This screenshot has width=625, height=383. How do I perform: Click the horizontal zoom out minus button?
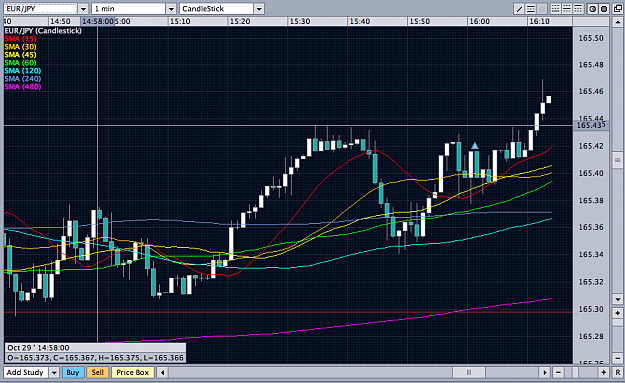point(558,372)
